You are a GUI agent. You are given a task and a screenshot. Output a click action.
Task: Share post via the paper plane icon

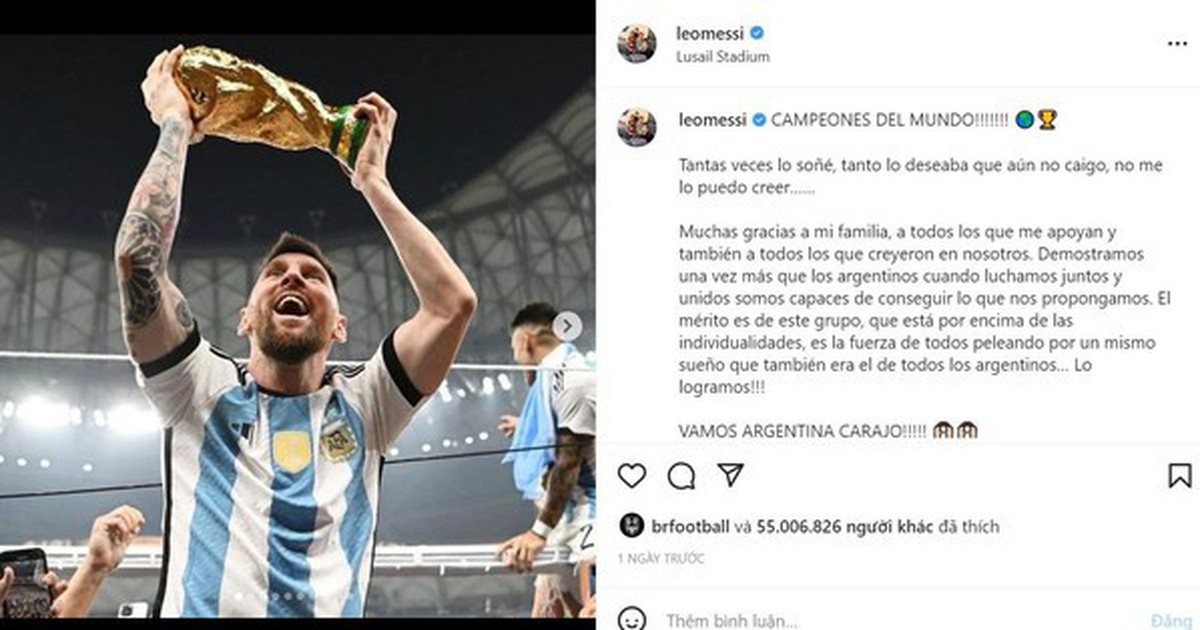(731, 475)
